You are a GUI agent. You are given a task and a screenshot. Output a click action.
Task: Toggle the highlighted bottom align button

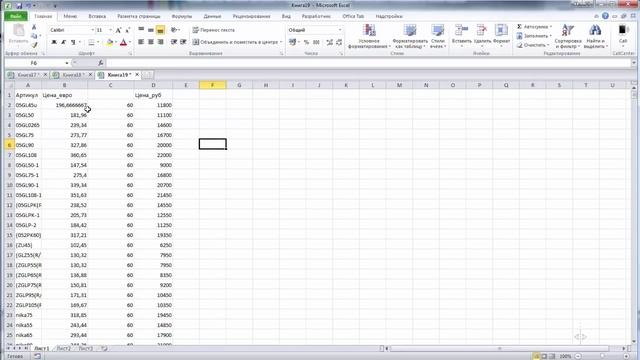160,30
